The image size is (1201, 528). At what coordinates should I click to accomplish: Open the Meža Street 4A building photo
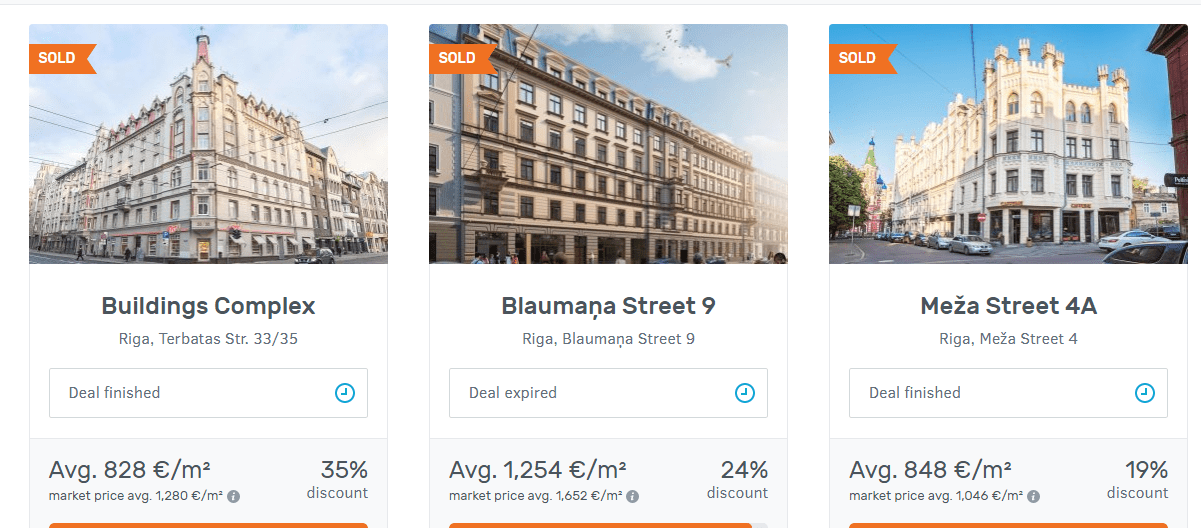[1008, 144]
